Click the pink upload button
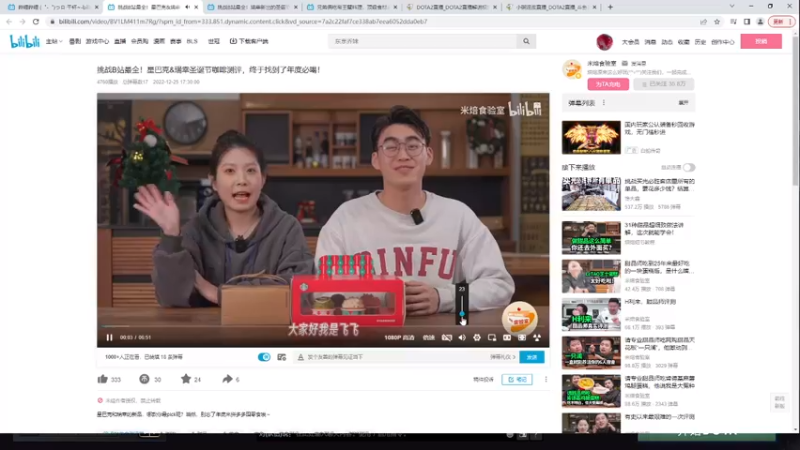 761,41
